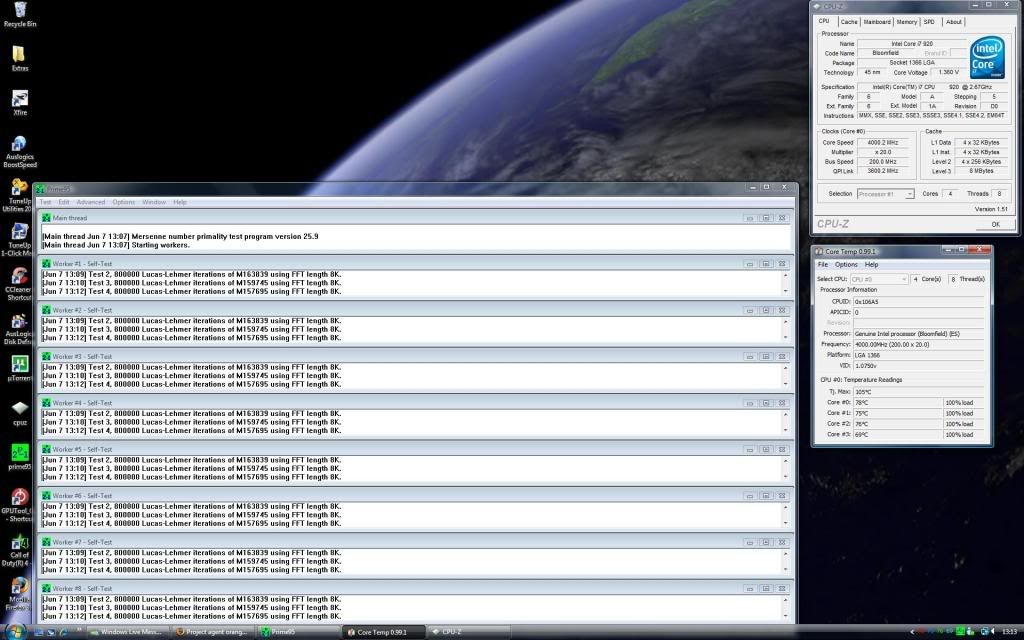Click the Worker #4 Self-Test window icon
The image size is (1024, 640).
[x=46, y=403]
